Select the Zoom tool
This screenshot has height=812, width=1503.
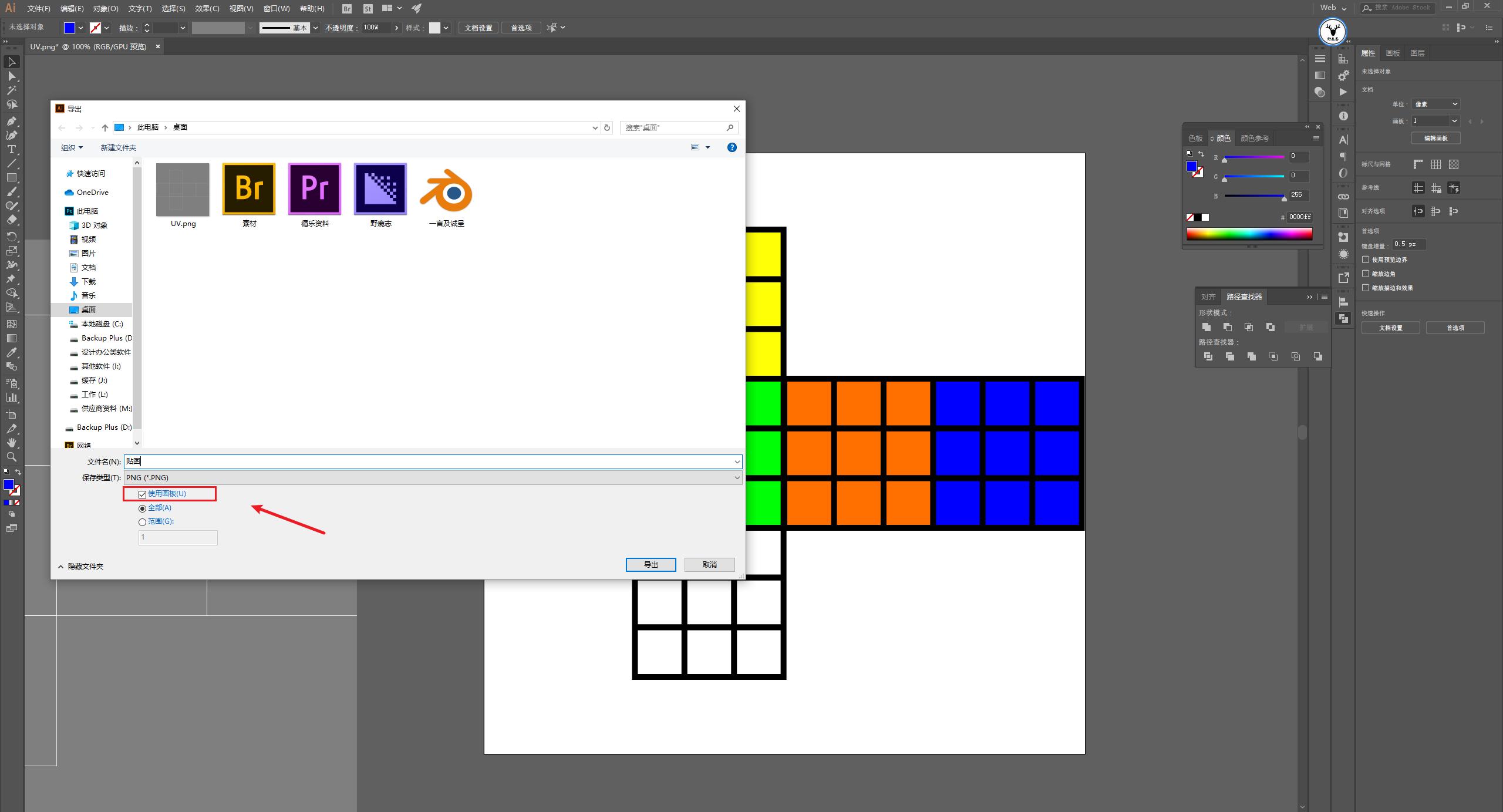[x=11, y=457]
